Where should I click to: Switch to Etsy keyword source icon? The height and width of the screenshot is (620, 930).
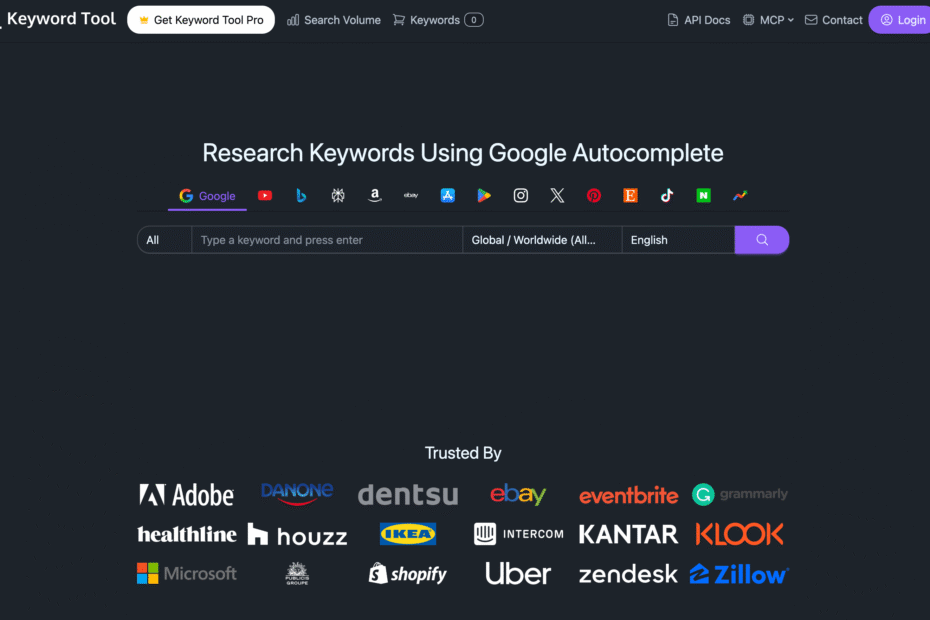(x=630, y=195)
